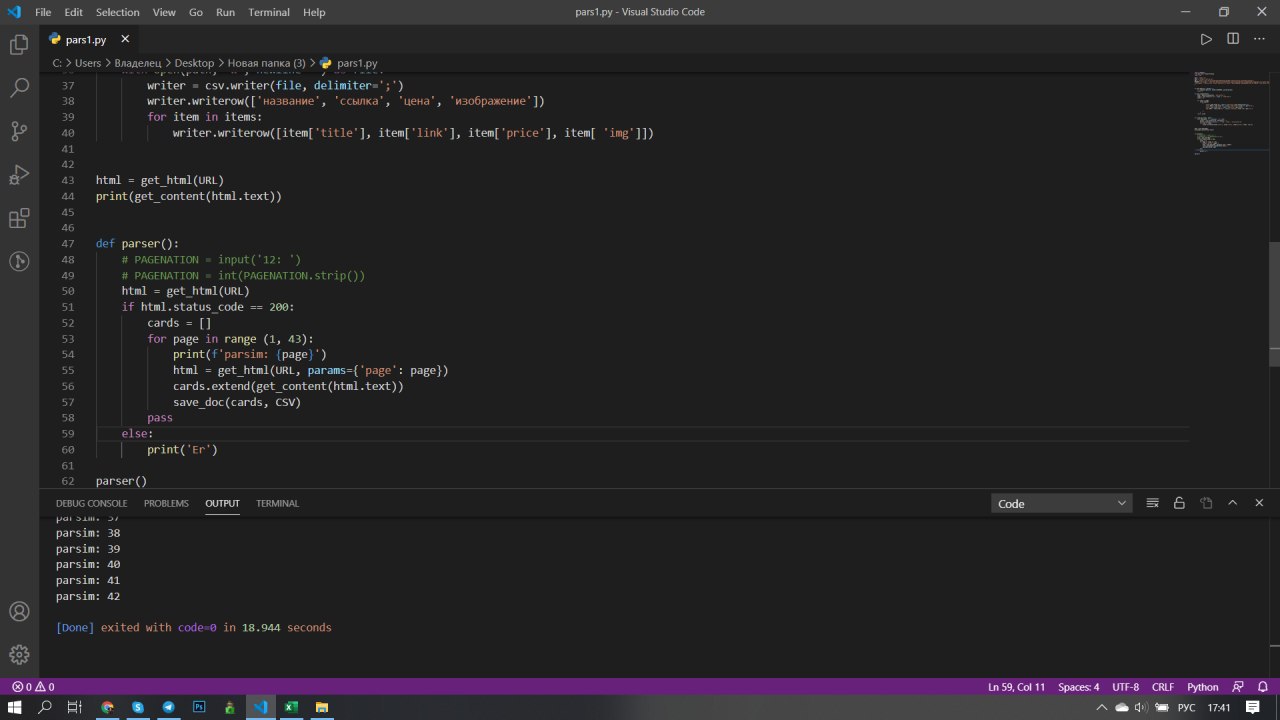Open Task View on the taskbar
Screen dimensions: 1280x720
(x=75, y=707)
